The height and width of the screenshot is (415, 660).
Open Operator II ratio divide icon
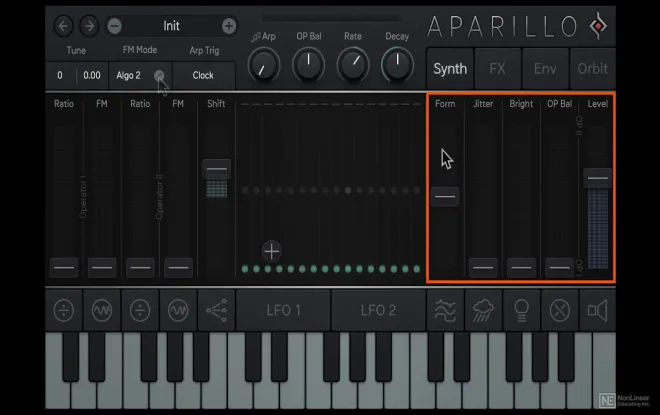pyautogui.click(x=140, y=311)
